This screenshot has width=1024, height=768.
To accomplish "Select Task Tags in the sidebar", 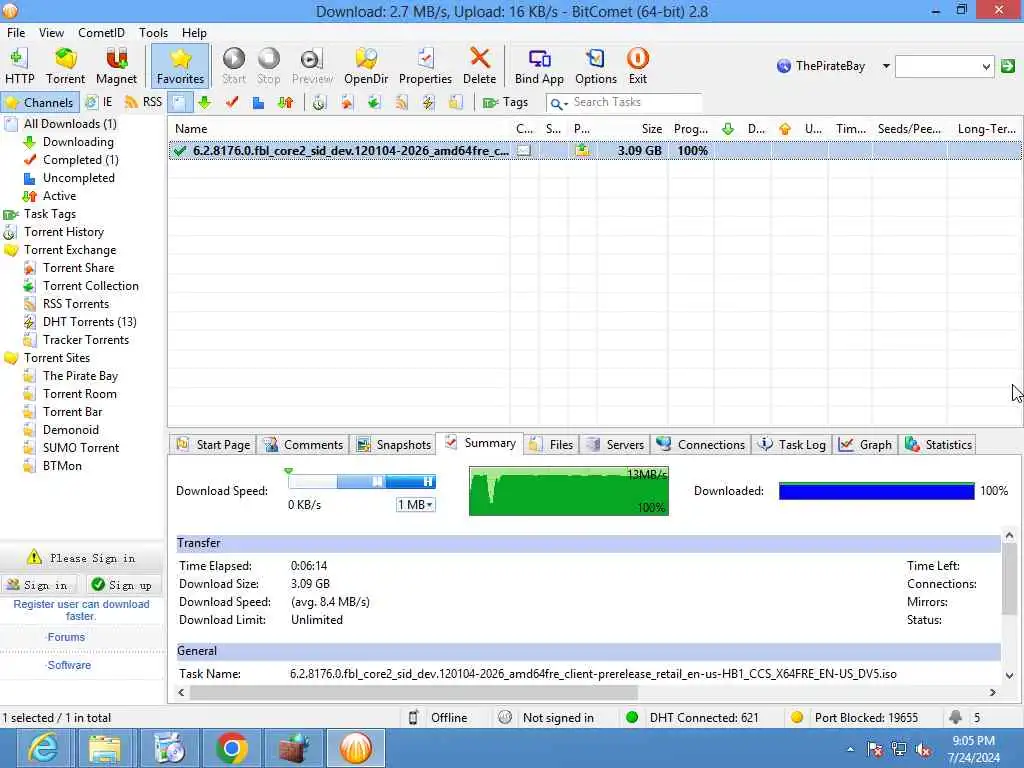I will [50, 214].
